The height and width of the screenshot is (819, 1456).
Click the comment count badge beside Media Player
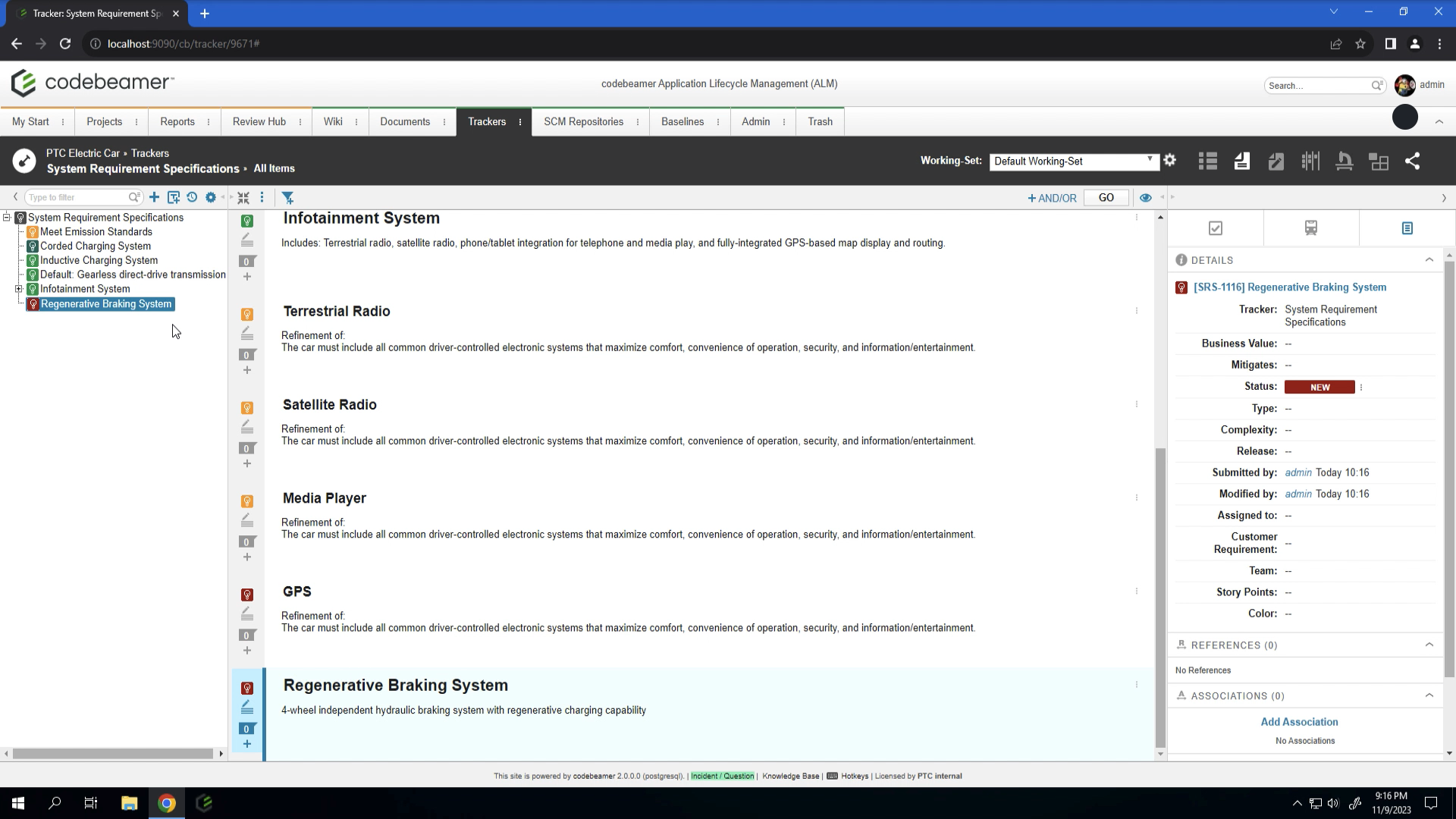coord(246,541)
